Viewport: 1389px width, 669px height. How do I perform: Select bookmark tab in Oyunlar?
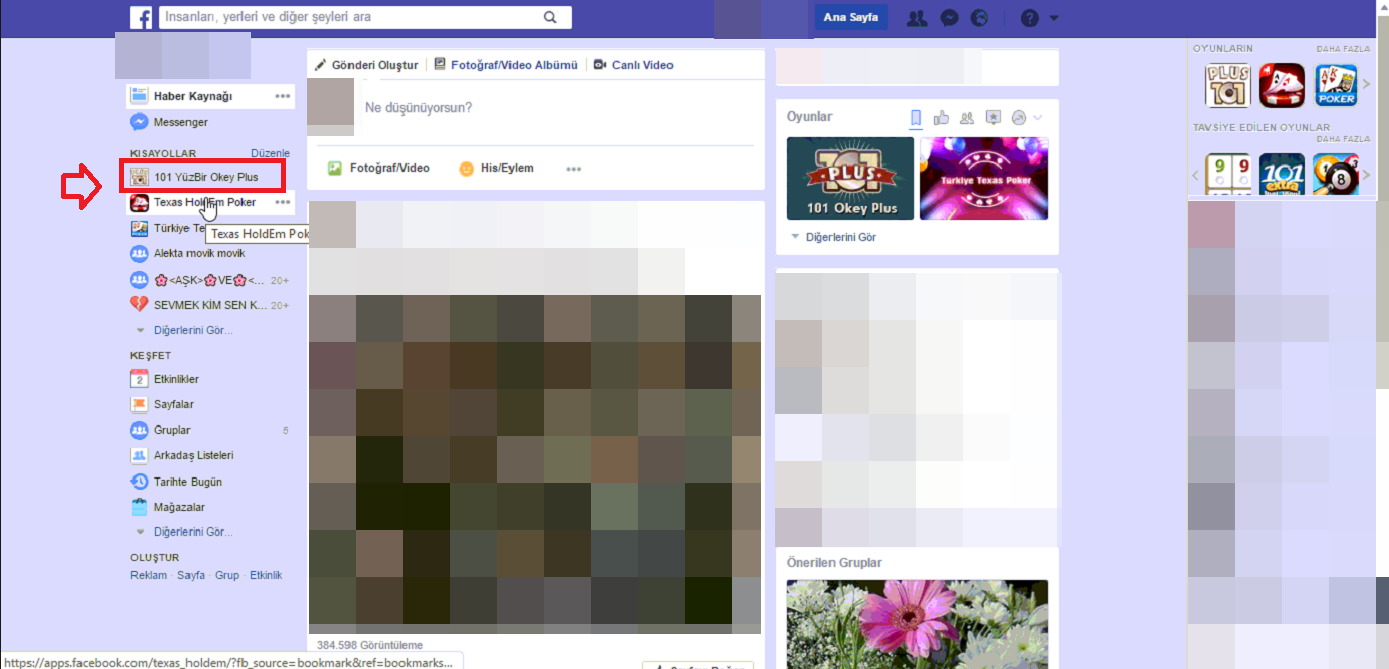(916, 118)
